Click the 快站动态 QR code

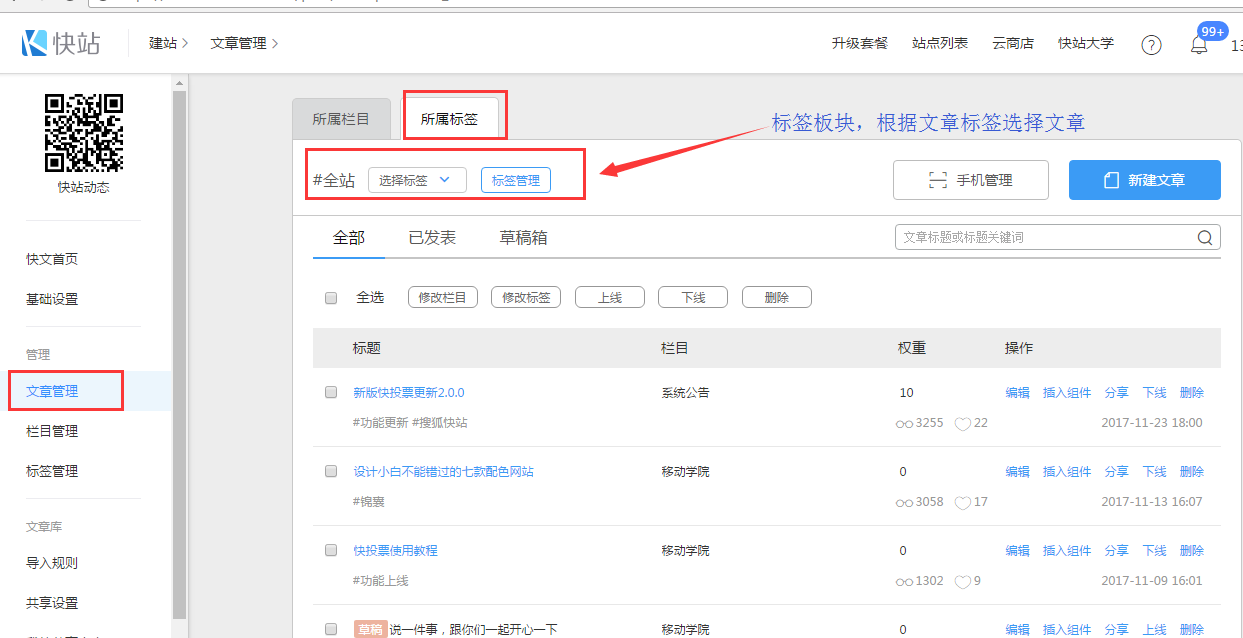(84, 133)
